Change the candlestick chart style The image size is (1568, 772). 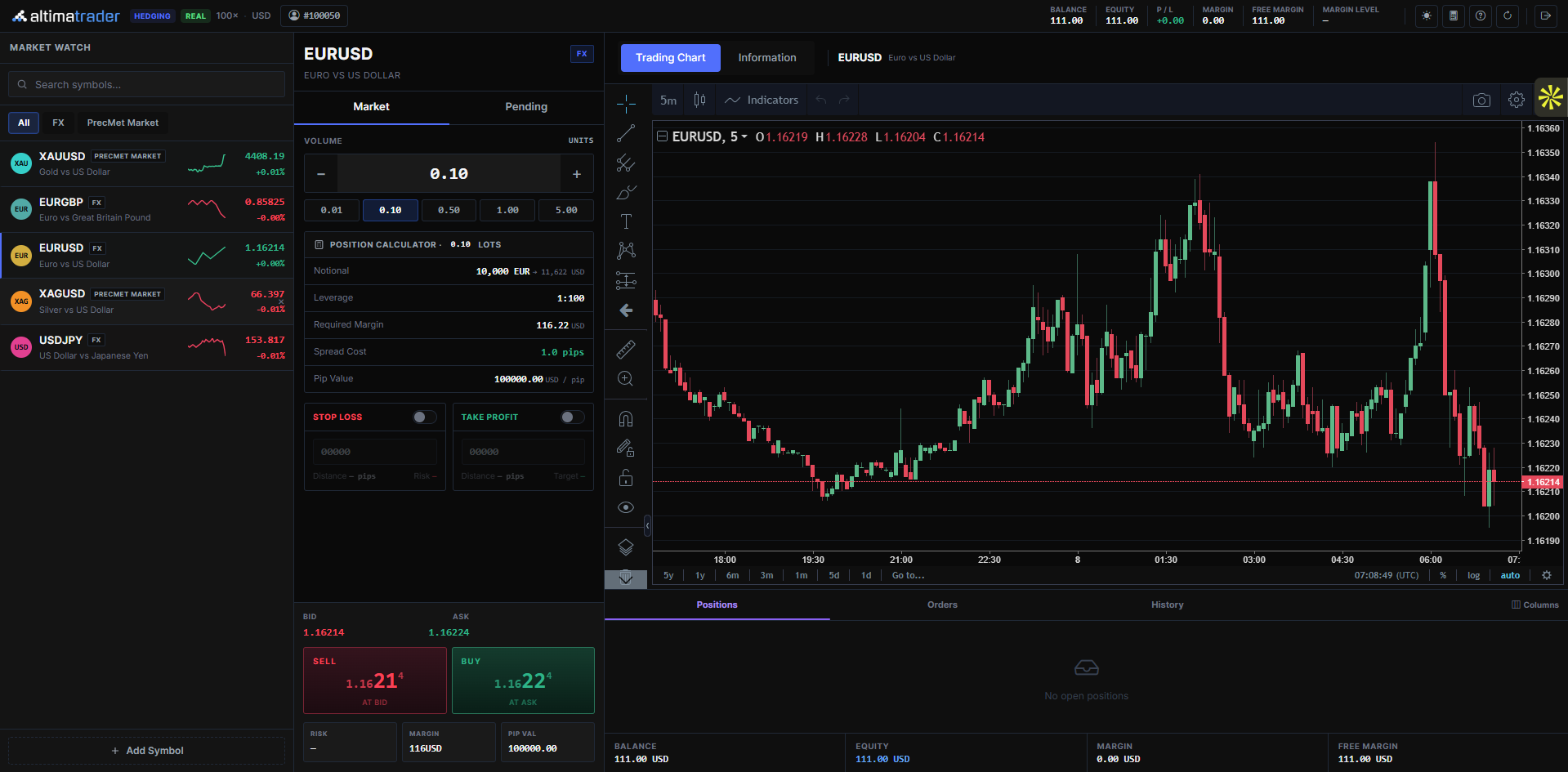pyautogui.click(x=699, y=100)
